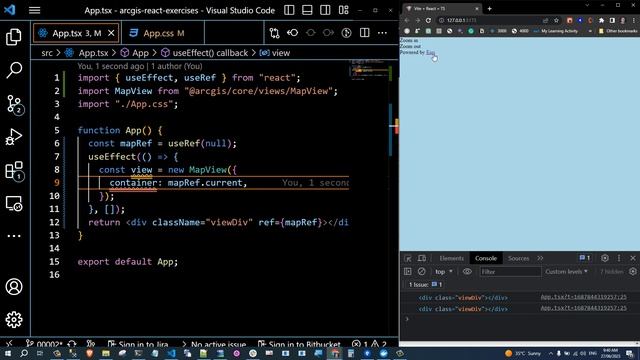This screenshot has height=360, width=640.
Task: Open the Remote Explorer view
Action: [14, 203]
